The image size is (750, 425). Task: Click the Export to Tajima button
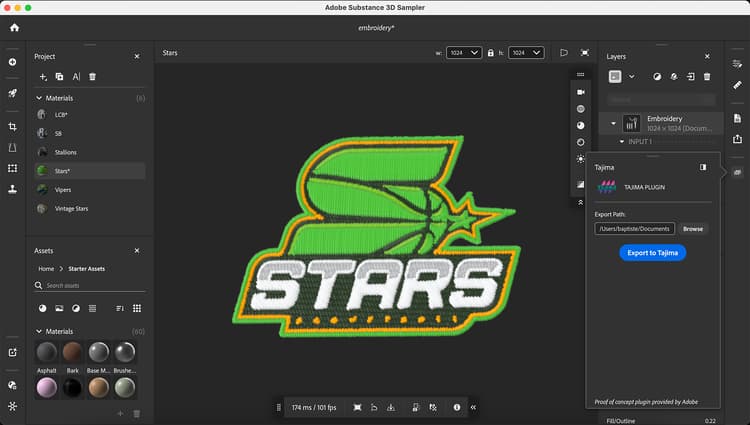652,253
